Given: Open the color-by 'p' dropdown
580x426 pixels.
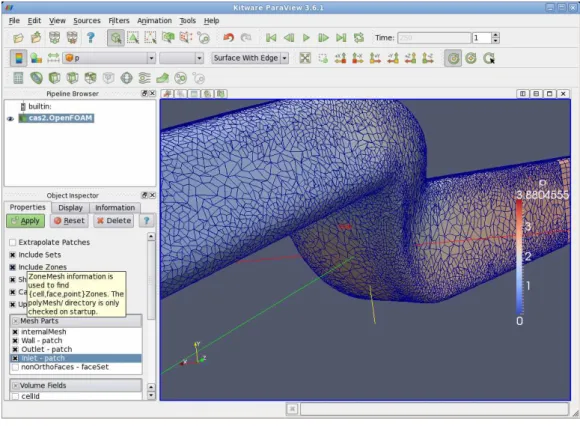Looking at the screenshot, I should 109,58.
